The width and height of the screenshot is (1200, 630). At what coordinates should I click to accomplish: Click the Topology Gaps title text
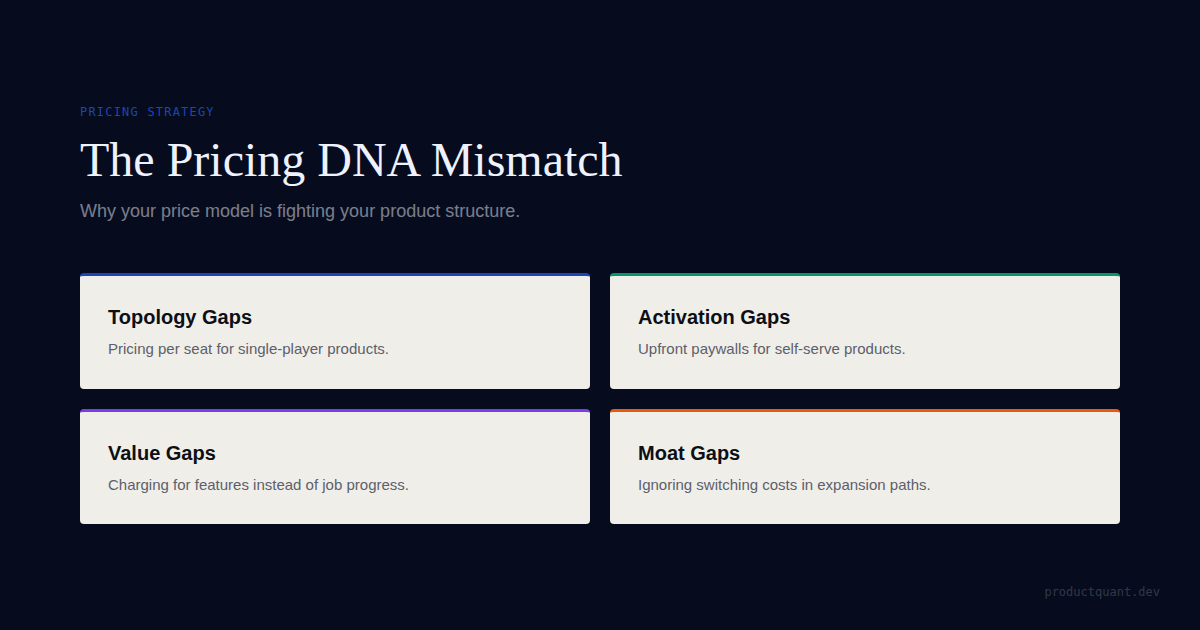(180, 317)
